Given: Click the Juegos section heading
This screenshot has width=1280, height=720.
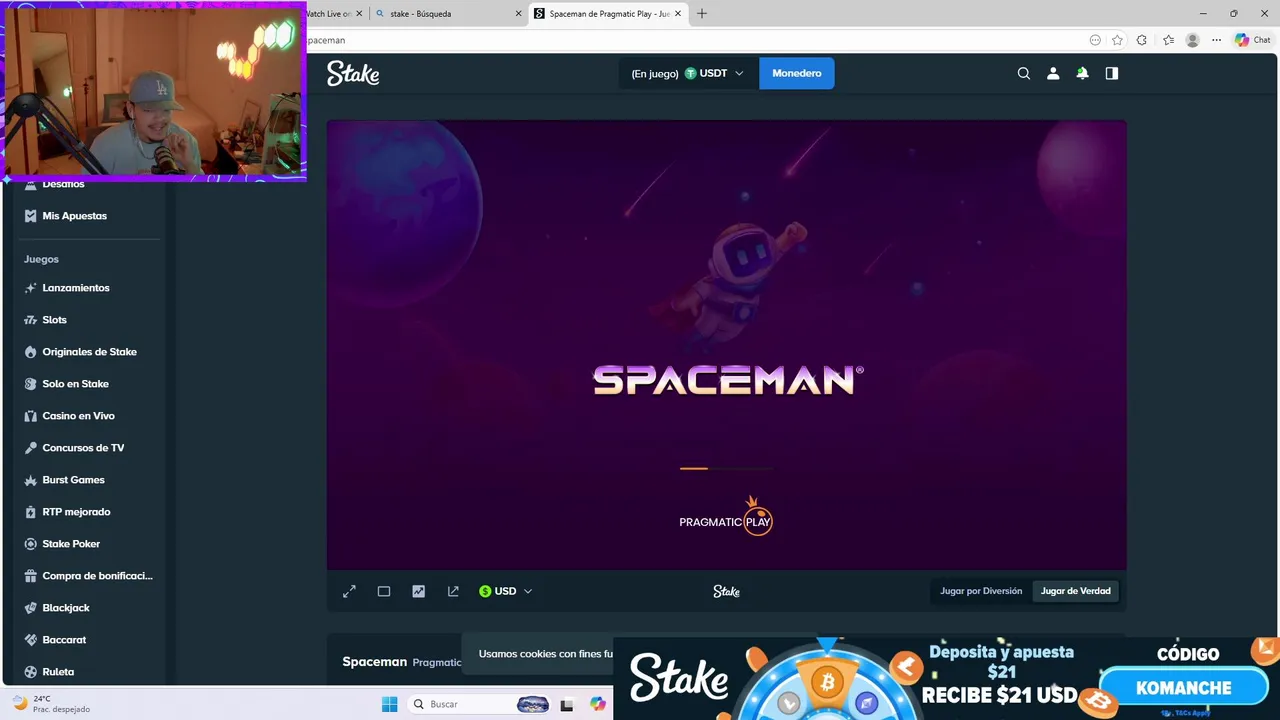Looking at the screenshot, I should [x=41, y=259].
